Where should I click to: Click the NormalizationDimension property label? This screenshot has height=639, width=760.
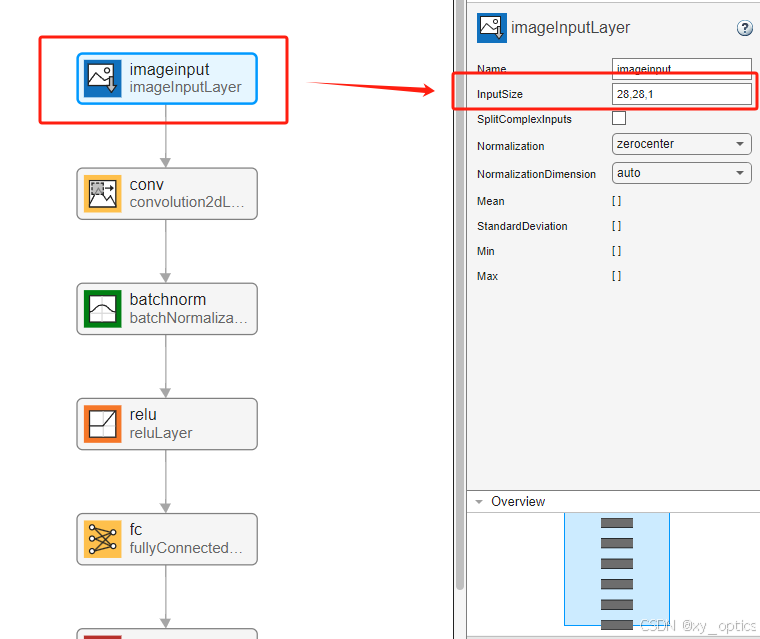click(536, 174)
